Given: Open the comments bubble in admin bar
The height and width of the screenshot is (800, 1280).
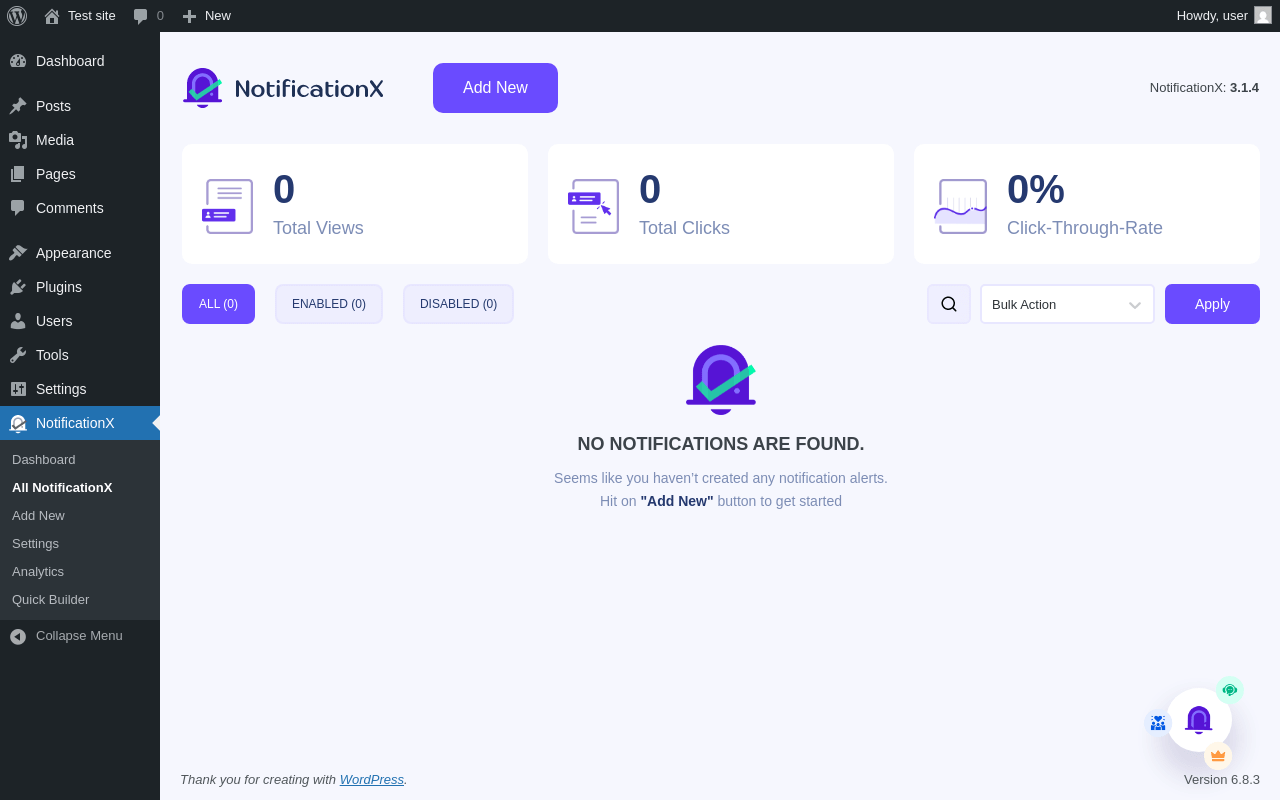Looking at the screenshot, I should [x=148, y=16].
